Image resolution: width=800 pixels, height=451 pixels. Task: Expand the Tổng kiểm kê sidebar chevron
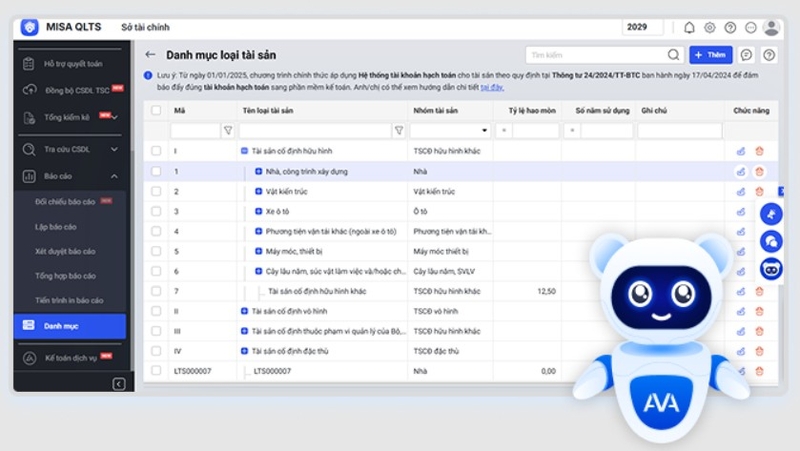[115, 118]
